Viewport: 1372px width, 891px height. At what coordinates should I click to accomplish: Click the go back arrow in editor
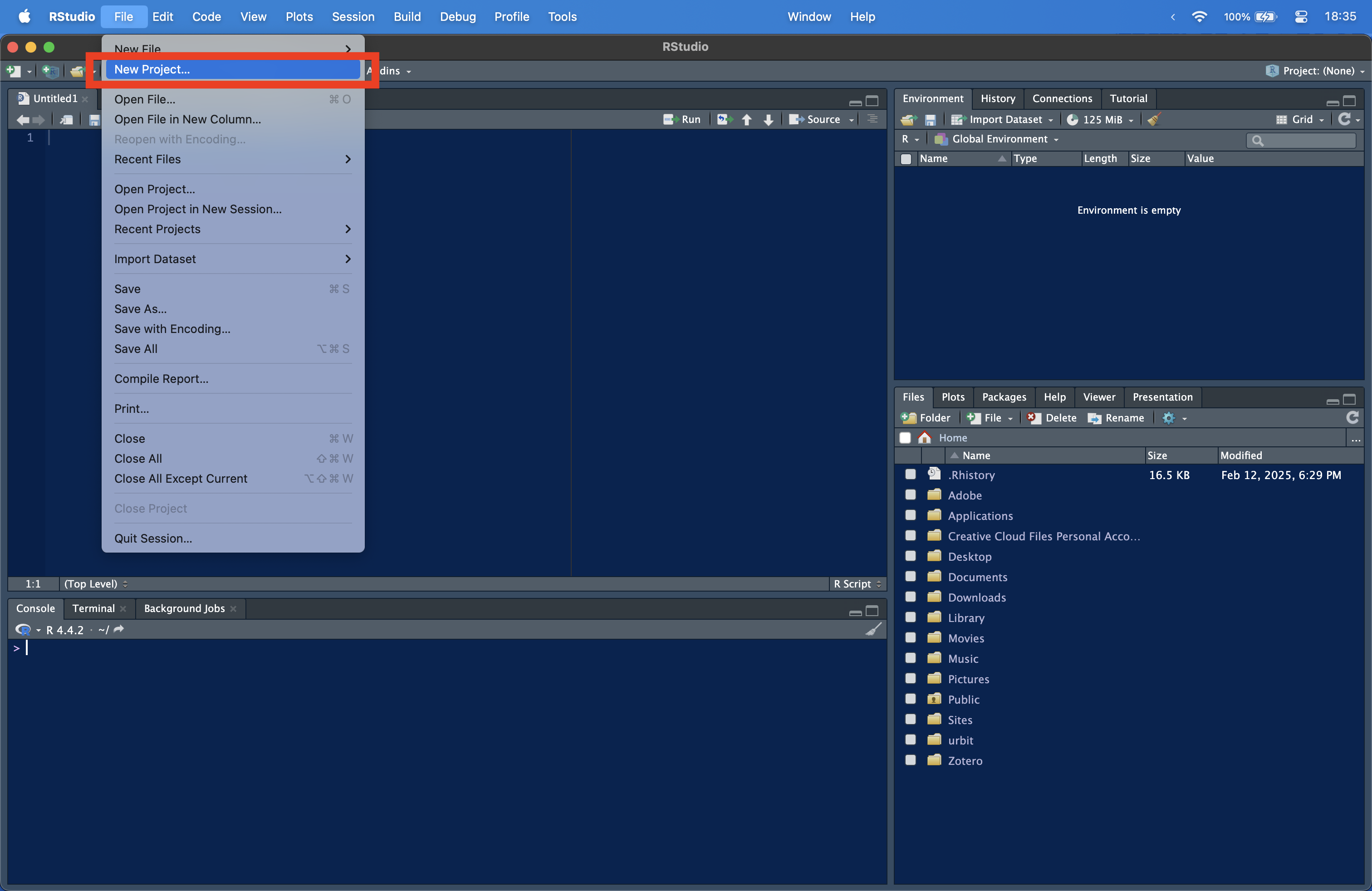(23, 120)
